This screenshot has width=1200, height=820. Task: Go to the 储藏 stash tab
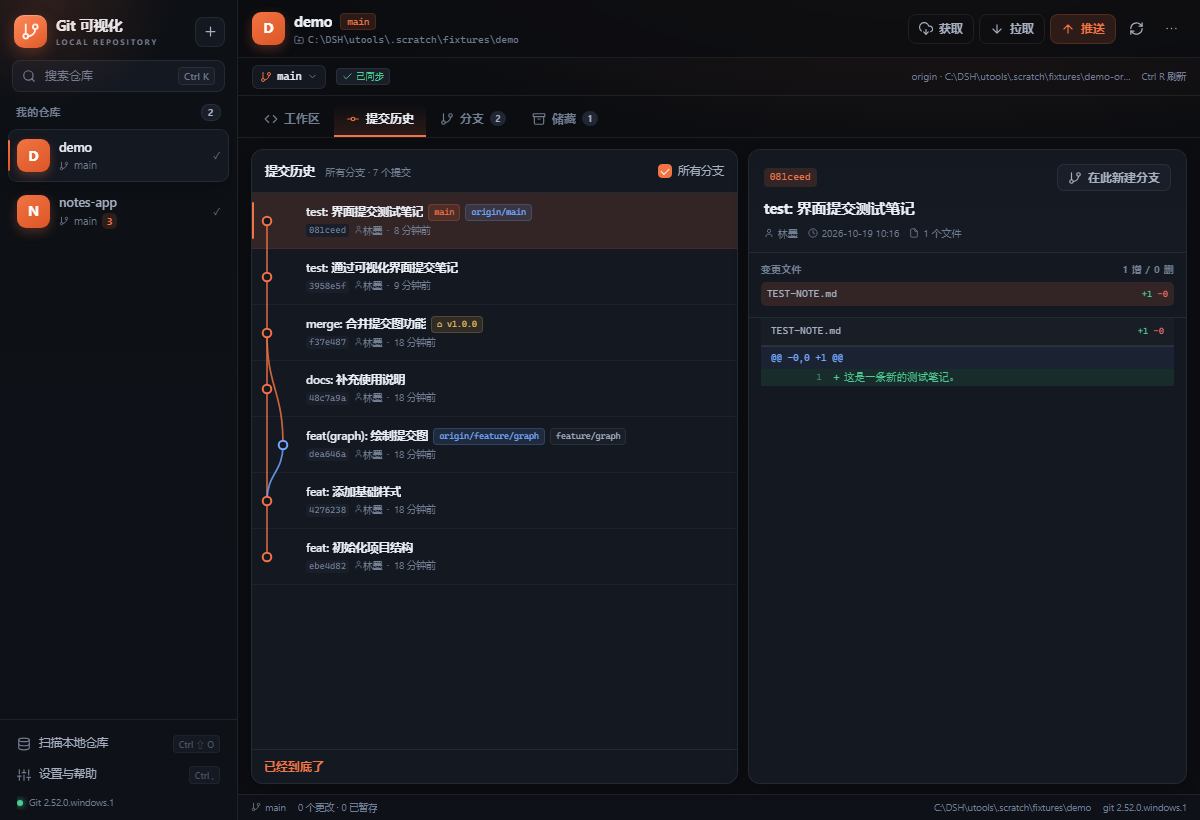pos(565,119)
